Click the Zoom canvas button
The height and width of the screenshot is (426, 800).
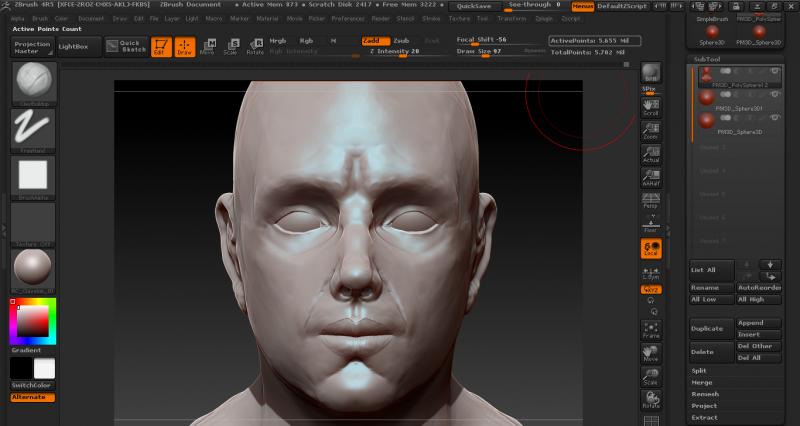click(x=651, y=130)
